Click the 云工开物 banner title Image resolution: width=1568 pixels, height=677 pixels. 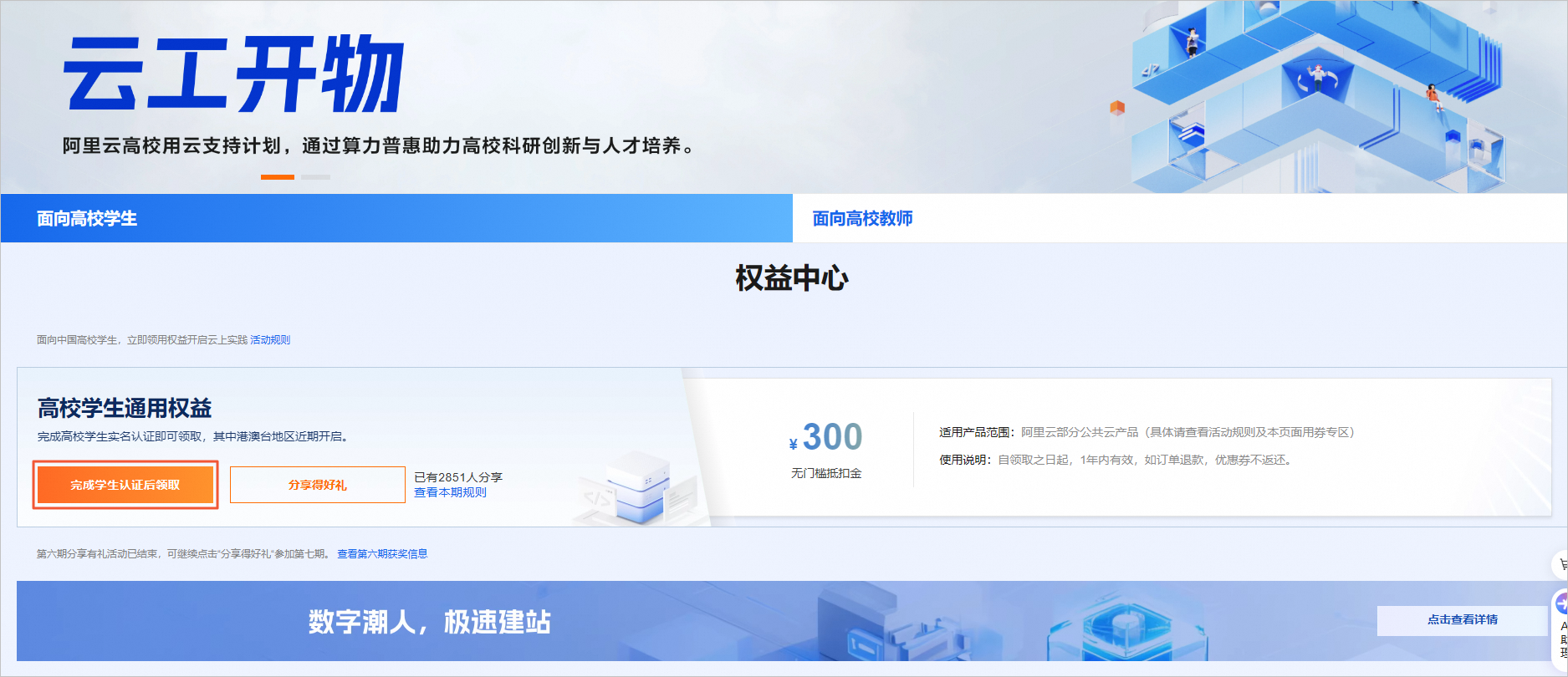[x=234, y=74]
